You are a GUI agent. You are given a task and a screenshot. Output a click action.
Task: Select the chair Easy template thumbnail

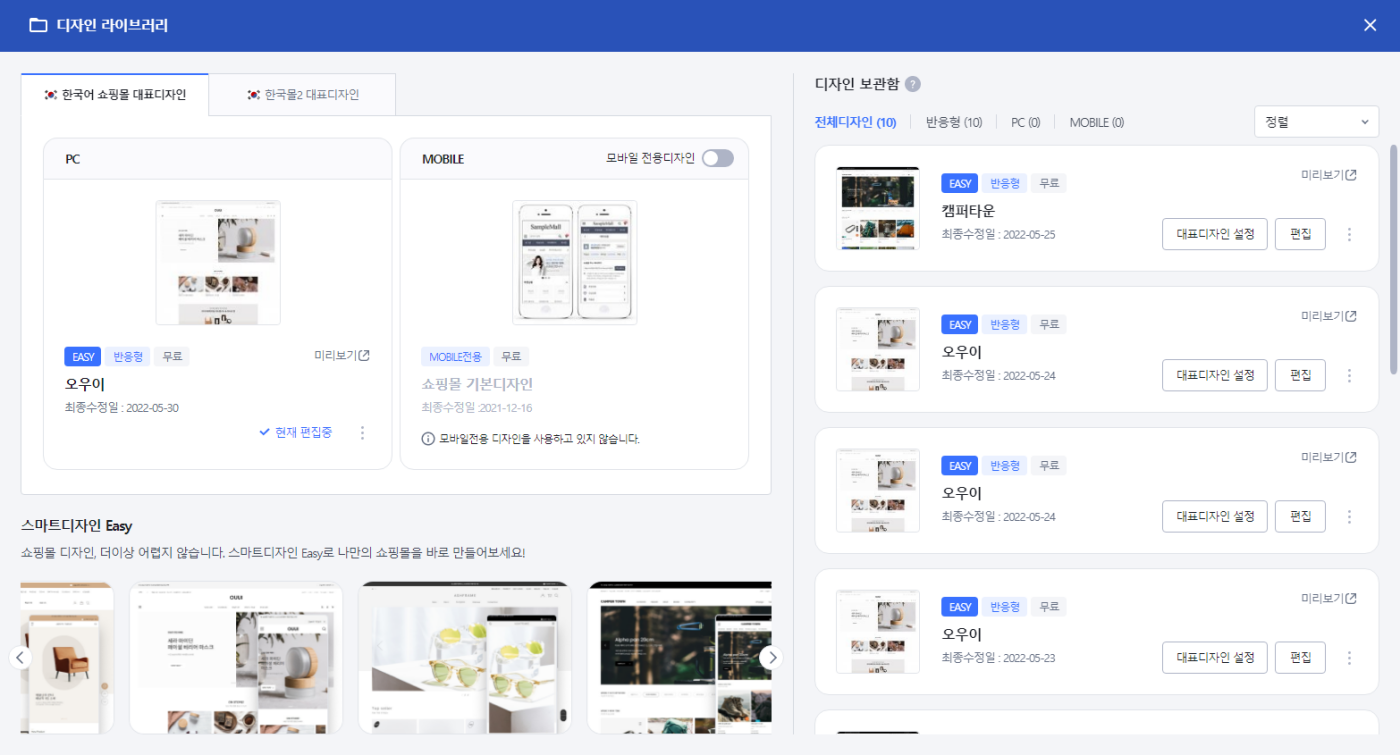68,658
